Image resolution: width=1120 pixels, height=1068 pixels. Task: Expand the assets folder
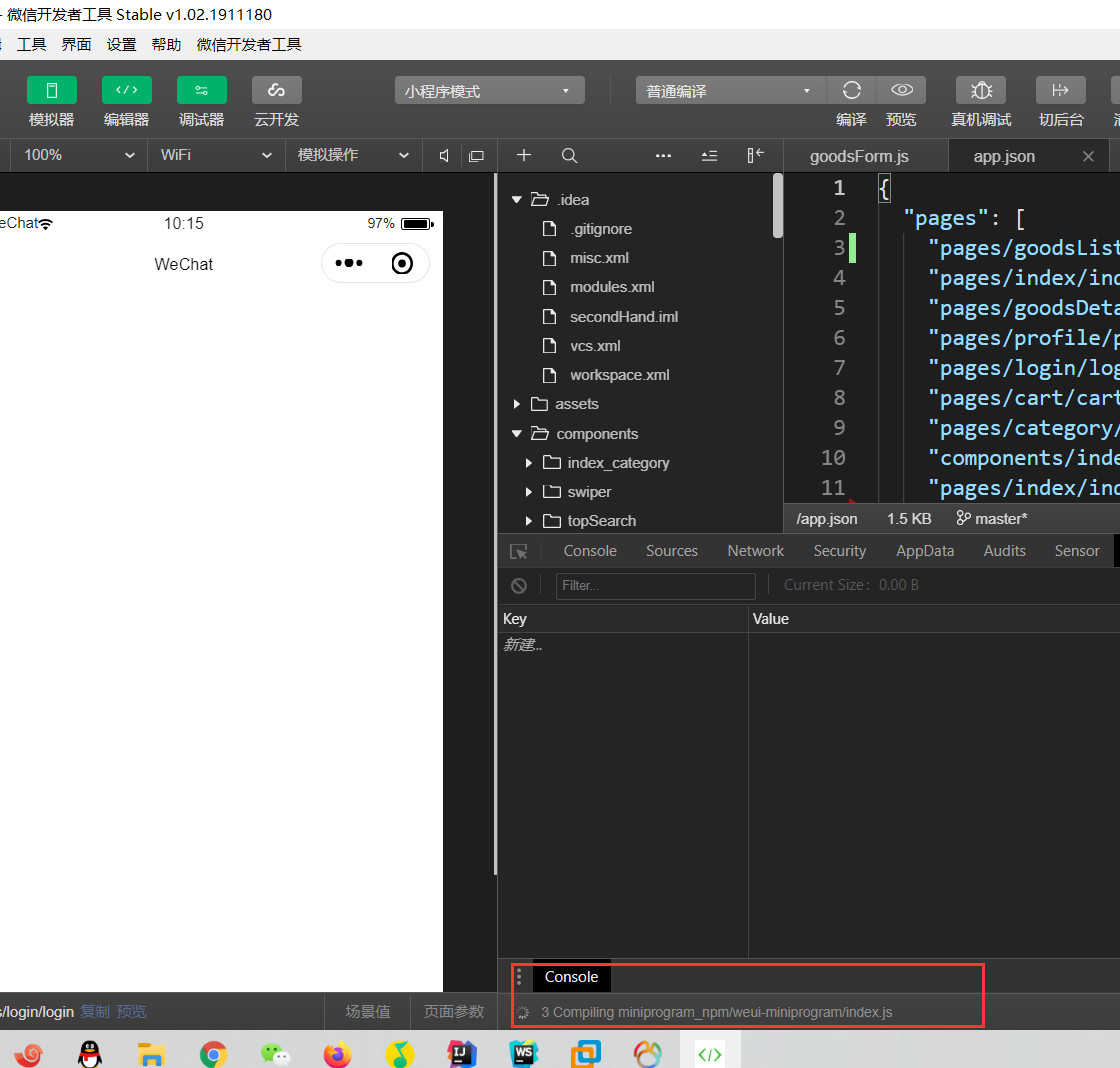(516, 404)
